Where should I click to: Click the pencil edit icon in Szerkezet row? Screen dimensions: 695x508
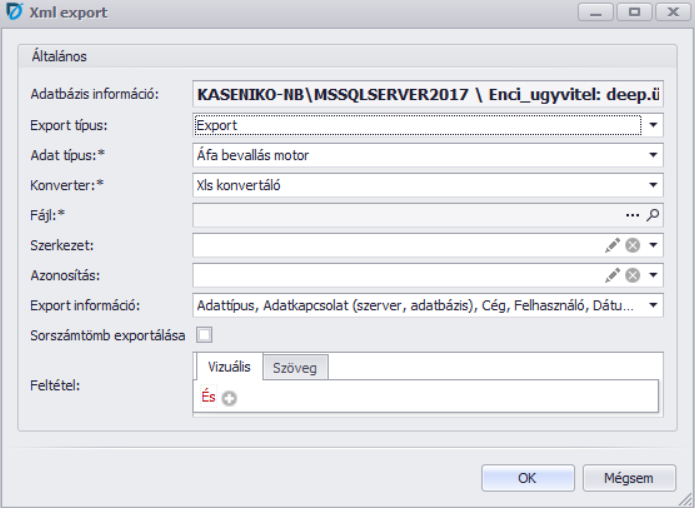[x=612, y=245]
